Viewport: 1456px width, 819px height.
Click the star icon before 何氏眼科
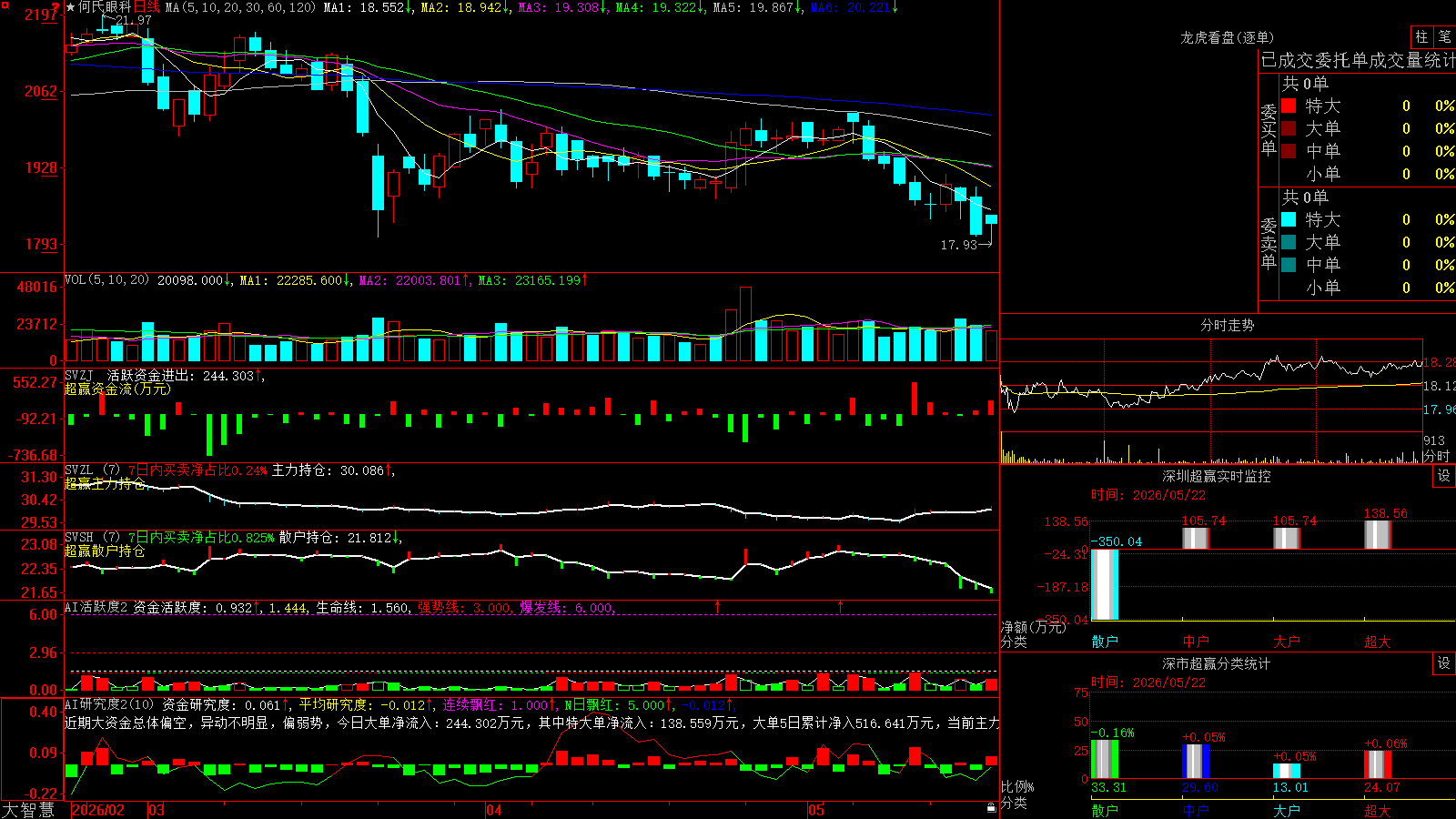coord(71,7)
